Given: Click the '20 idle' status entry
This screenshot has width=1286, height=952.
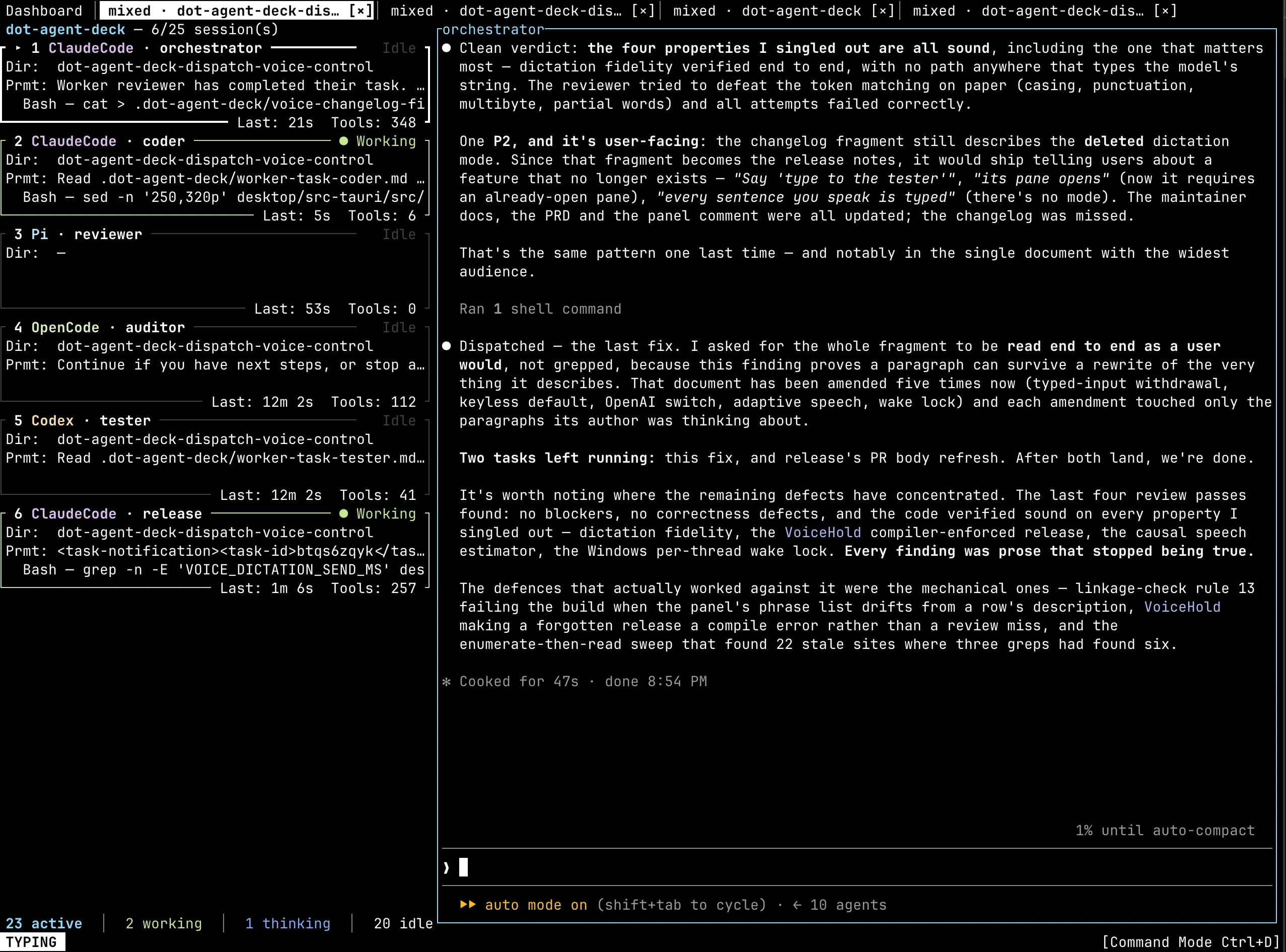Looking at the screenshot, I should (x=403, y=923).
